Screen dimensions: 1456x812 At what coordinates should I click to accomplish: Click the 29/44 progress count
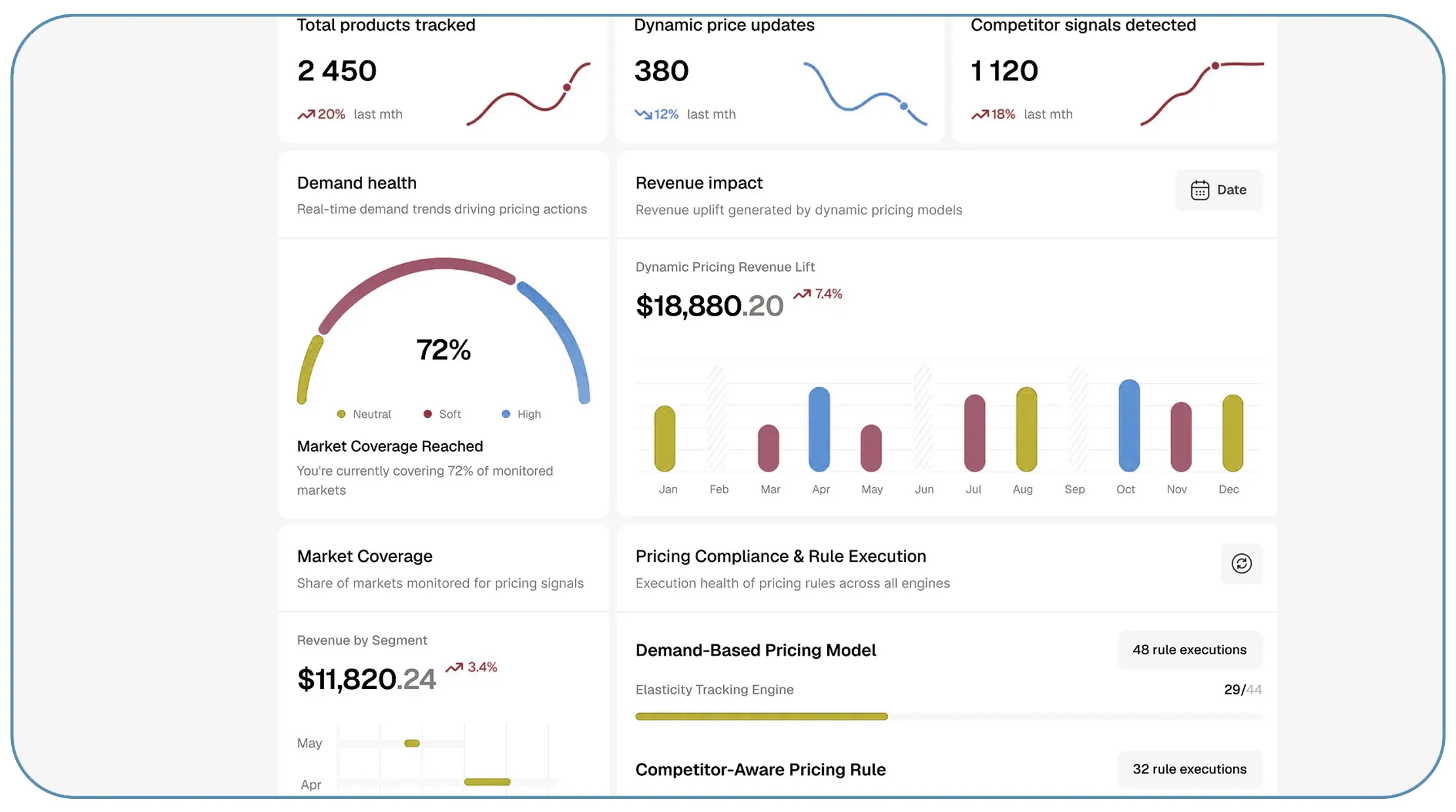[x=1242, y=690]
